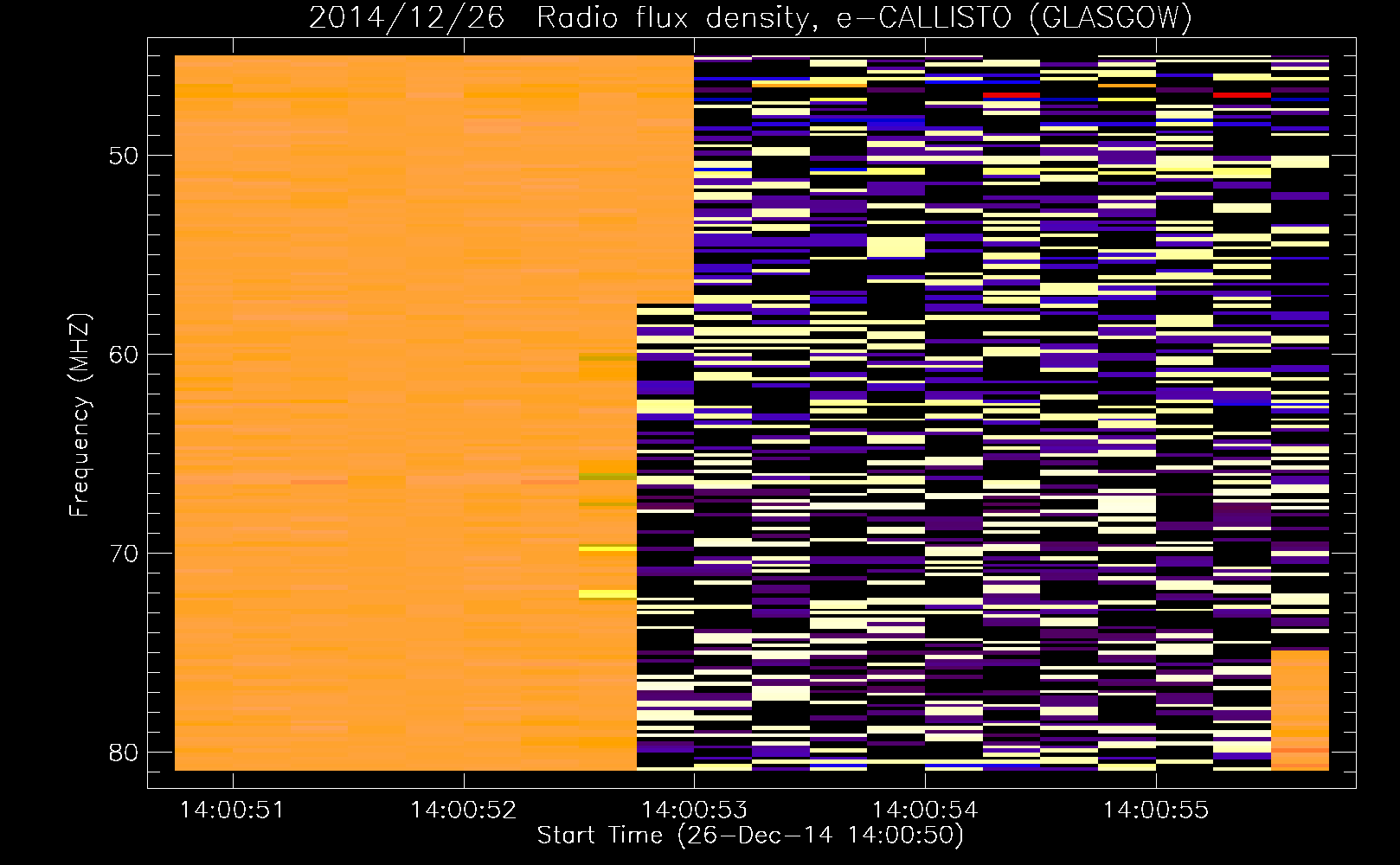Click the plot title mentioning e-CALLISTO (GLASGOW)
This screenshot has height=865, width=1400.
[750, 18]
